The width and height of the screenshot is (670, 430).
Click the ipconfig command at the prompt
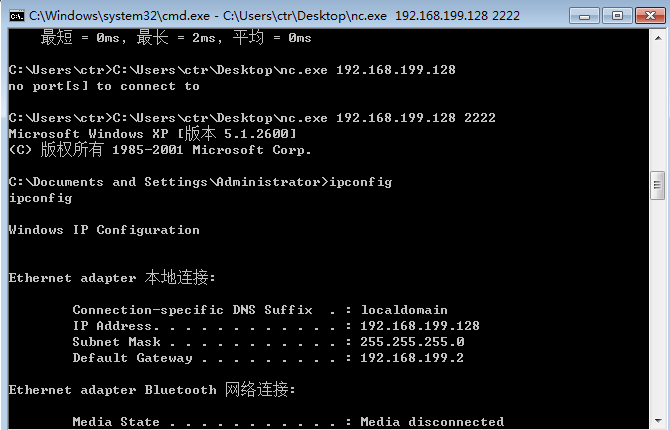click(x=361, y=182)
